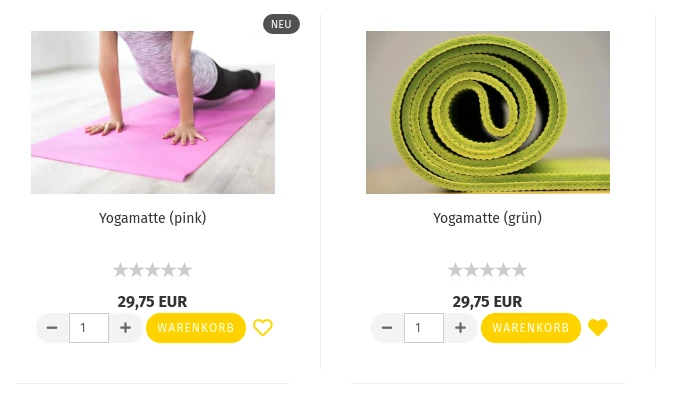Click the NEU badge on pink Yogamatte
The height and width of the screenshot is (405, 673).
(281, 24)
